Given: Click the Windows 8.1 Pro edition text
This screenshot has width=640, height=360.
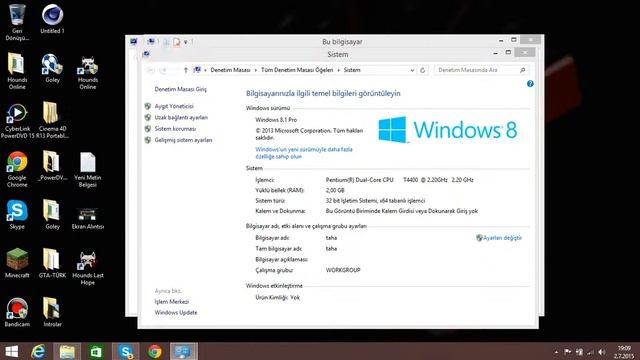Looking at the screenshot, I should [x=276, y=120].
